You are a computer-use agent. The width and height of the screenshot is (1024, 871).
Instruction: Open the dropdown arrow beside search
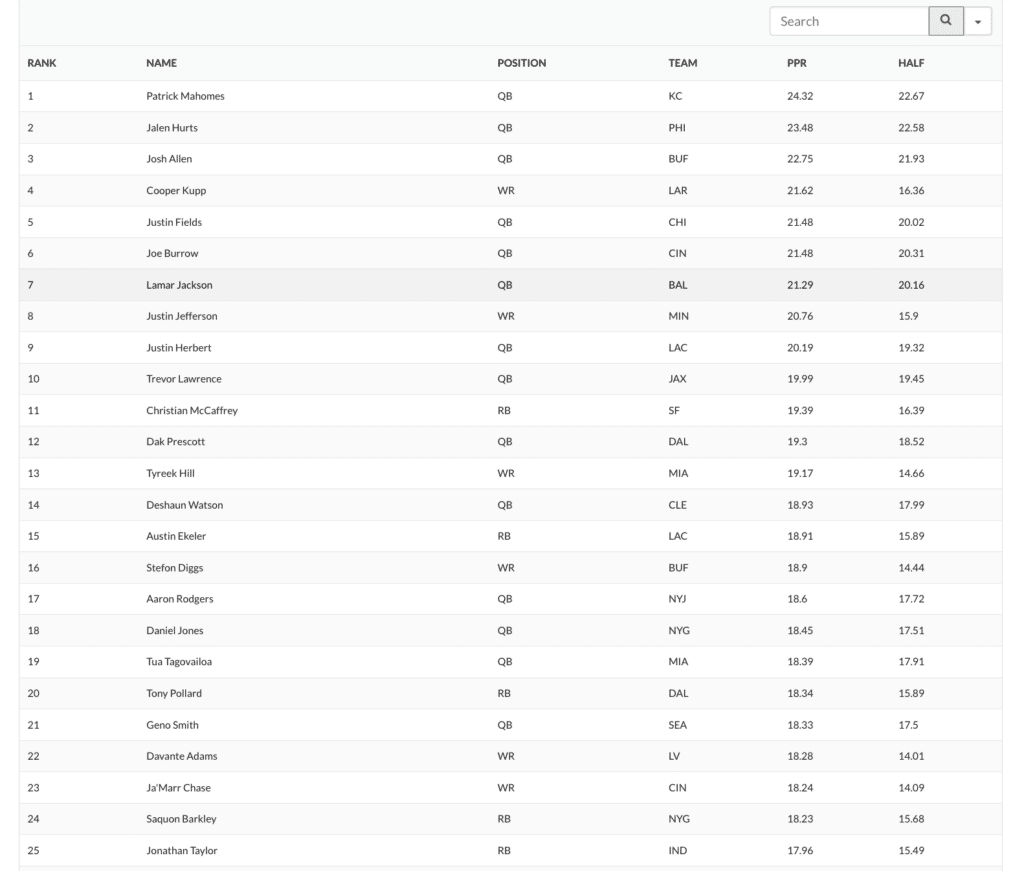978,21
